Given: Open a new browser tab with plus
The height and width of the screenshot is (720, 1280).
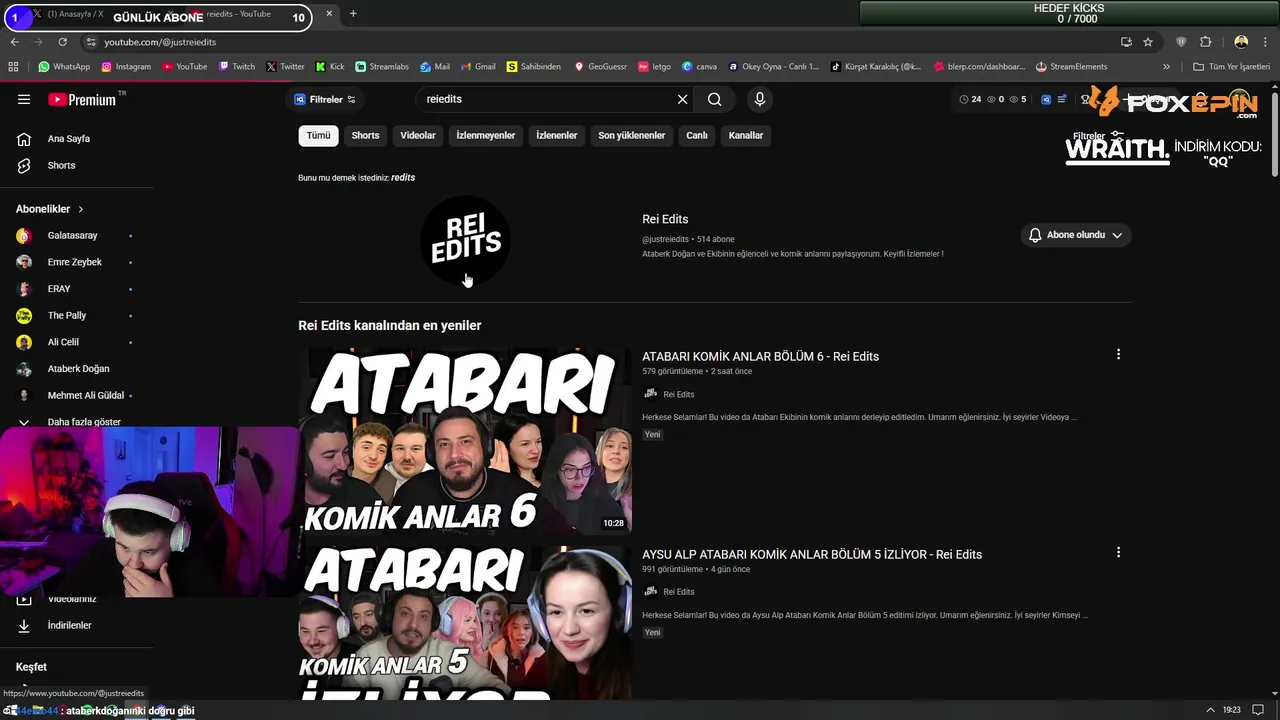Looking at the screenshot, I should click(x=353, y=14).
